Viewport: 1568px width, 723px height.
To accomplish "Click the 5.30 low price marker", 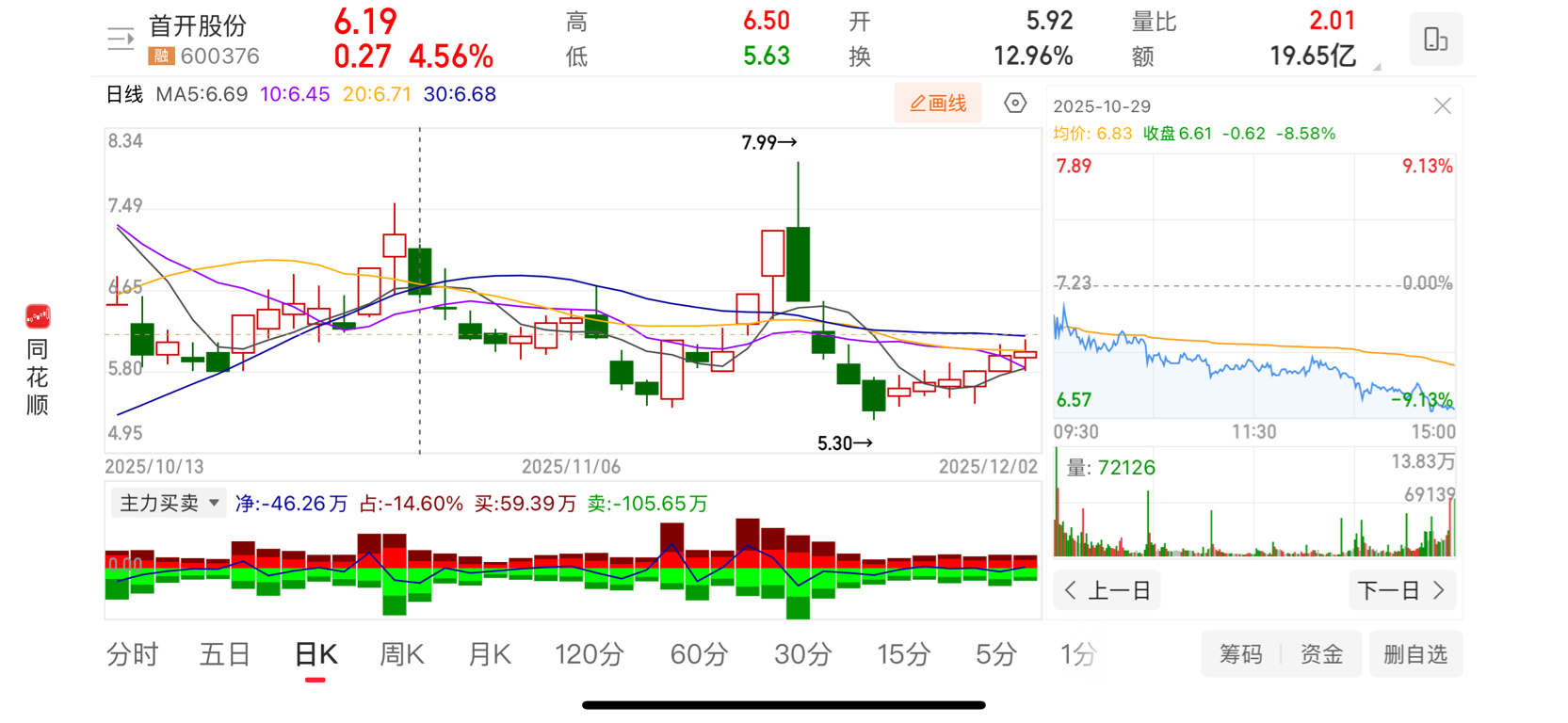I will (x=844, y=442).
